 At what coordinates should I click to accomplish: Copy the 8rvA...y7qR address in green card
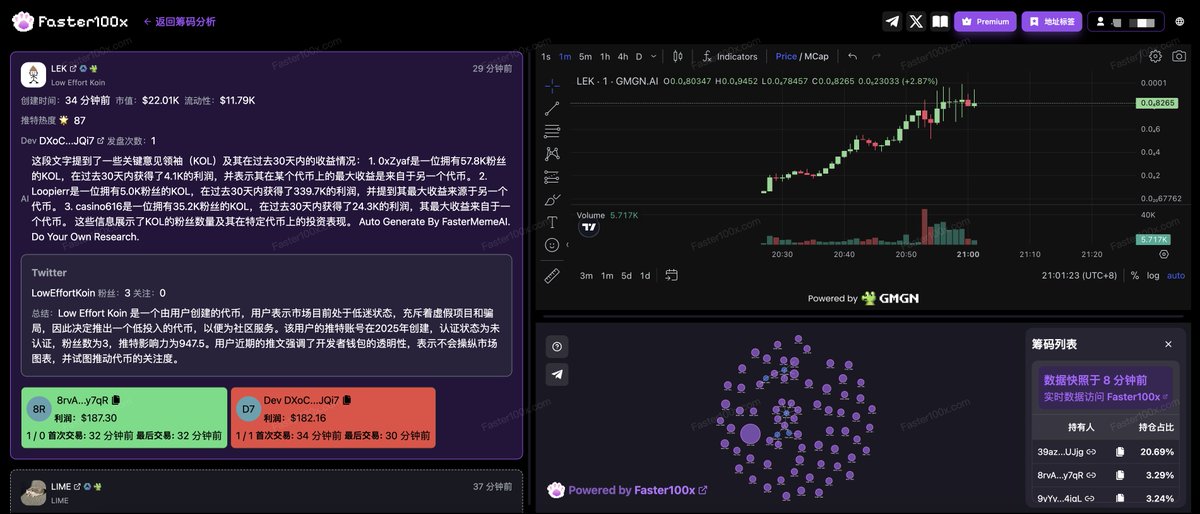coord(116,400)
